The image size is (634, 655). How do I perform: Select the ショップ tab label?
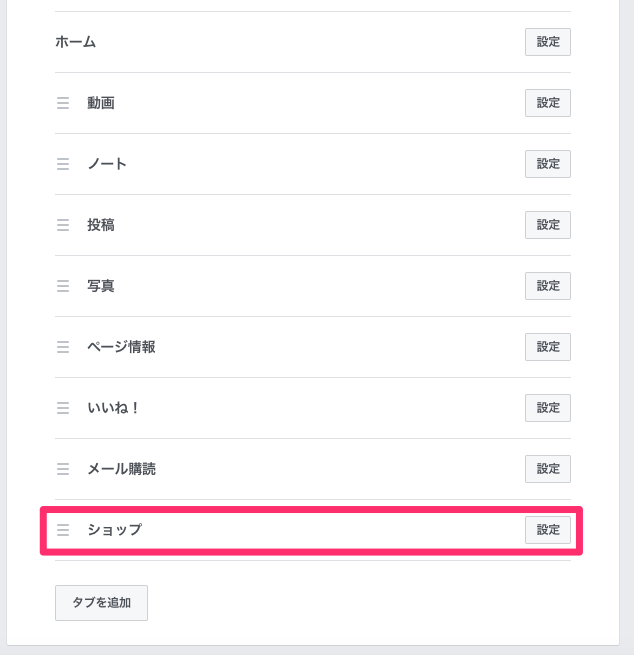(x=114, y=530)
